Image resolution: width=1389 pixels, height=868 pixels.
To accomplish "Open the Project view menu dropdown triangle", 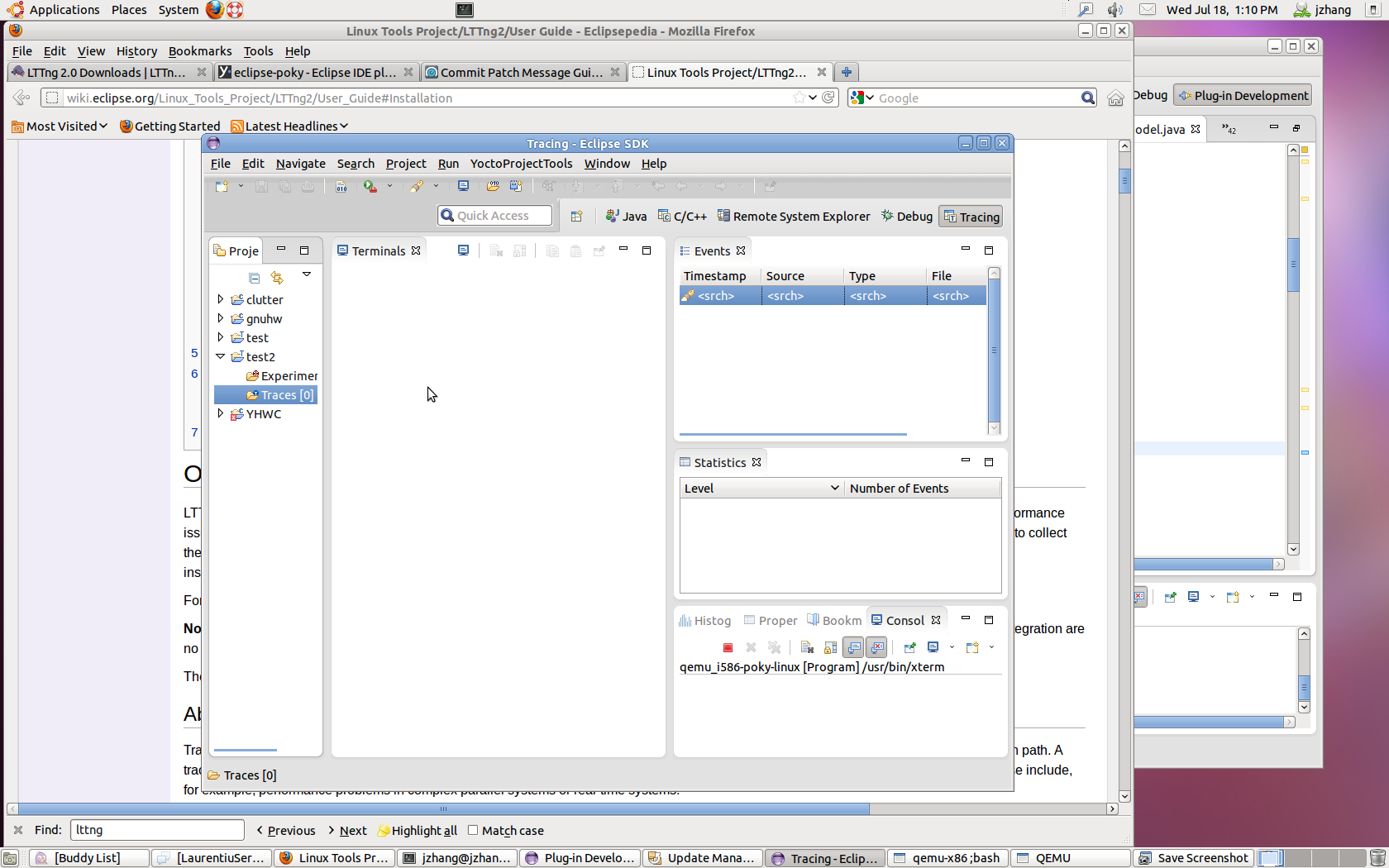I will point(306,274).
